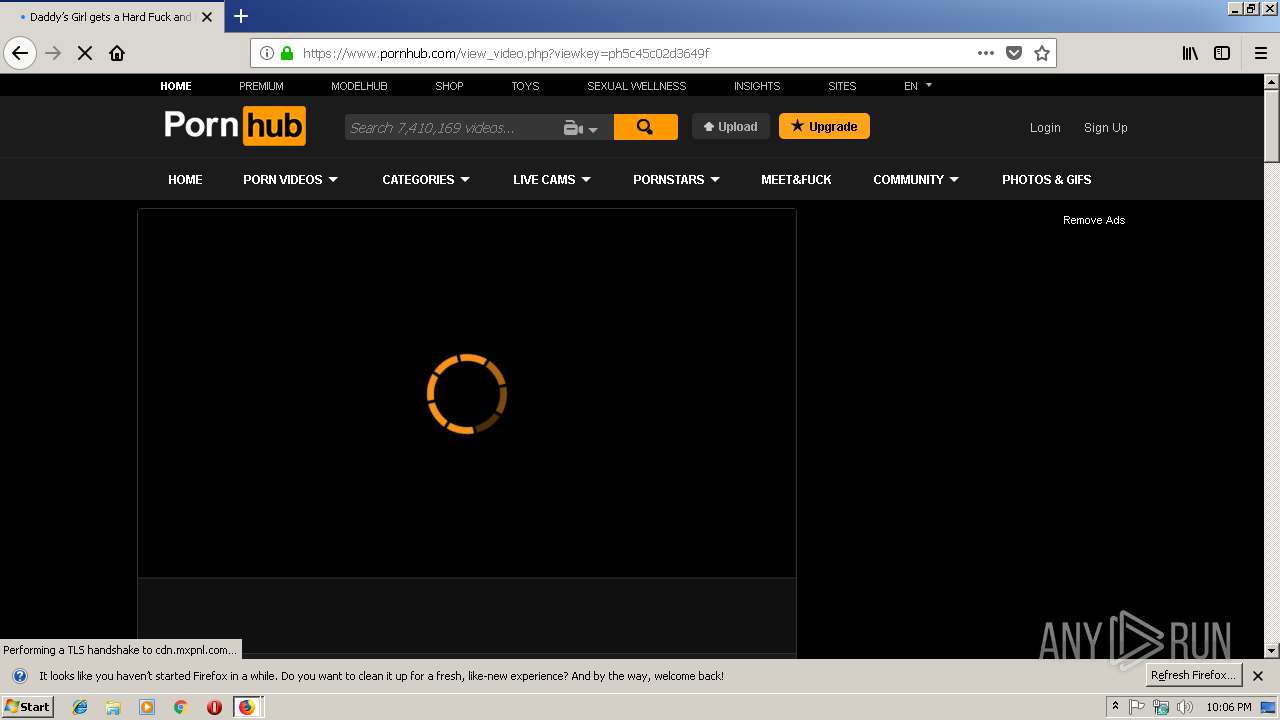
Task: Open the MEET navigation item
Action: click(796, 179)
